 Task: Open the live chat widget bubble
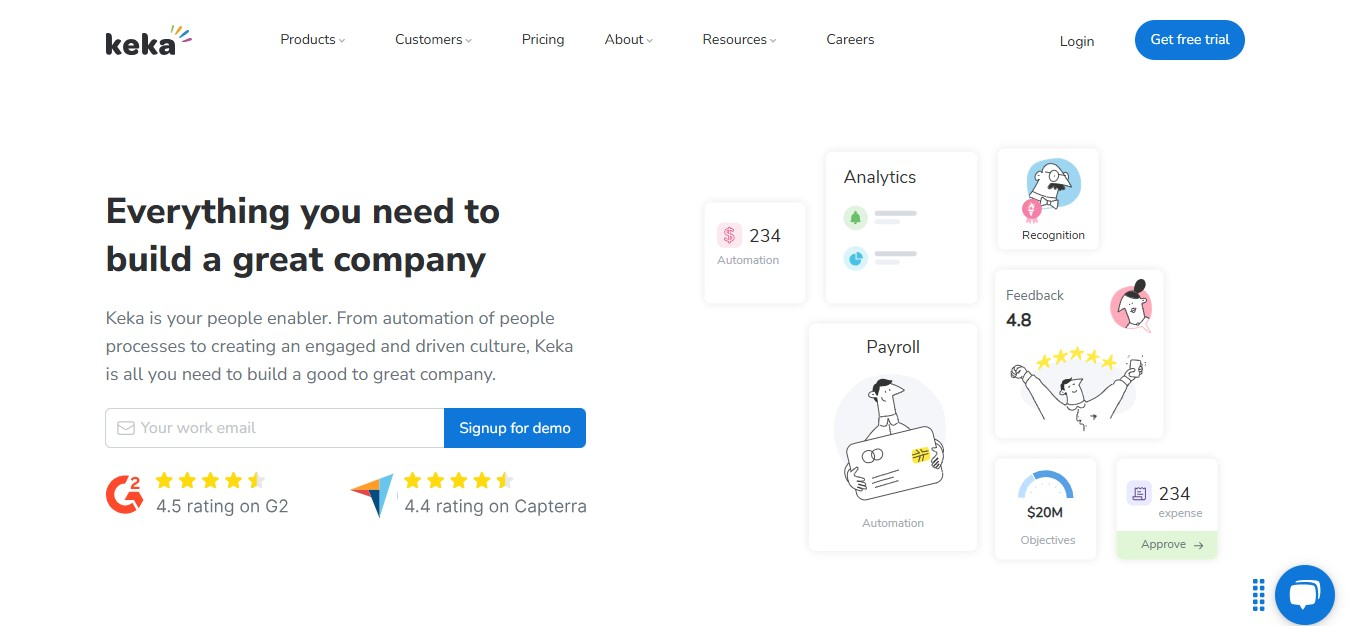click(1305, 594)
